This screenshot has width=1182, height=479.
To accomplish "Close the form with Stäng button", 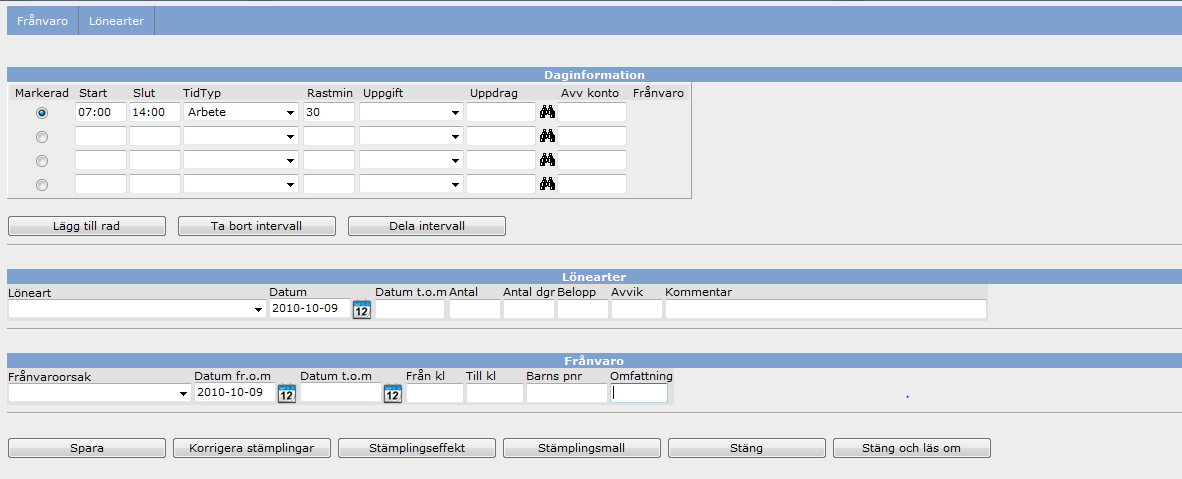I will pos(747,448).
